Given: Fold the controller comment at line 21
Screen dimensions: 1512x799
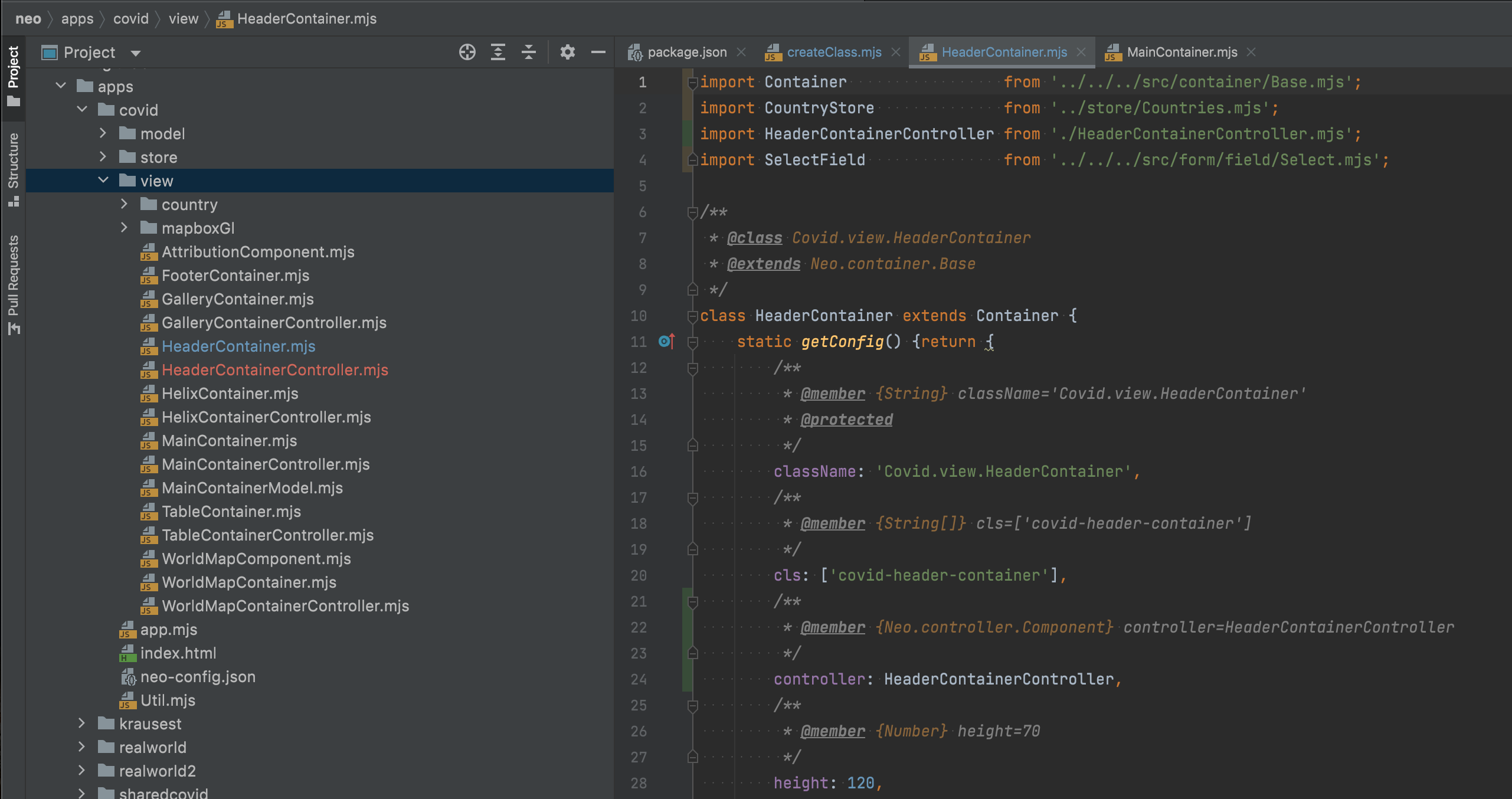Looking at the screenshot, I should coord(693,602).
